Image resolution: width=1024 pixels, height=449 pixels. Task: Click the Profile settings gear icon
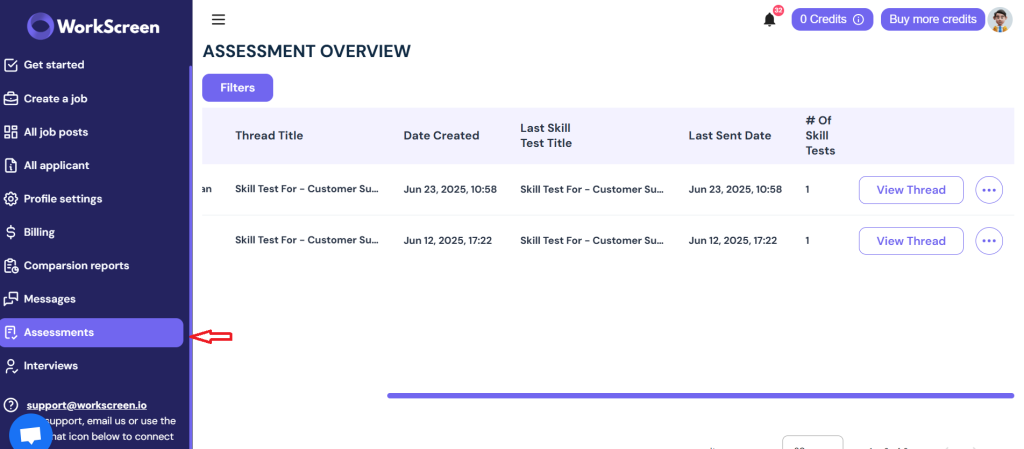[x=11, y=199]
